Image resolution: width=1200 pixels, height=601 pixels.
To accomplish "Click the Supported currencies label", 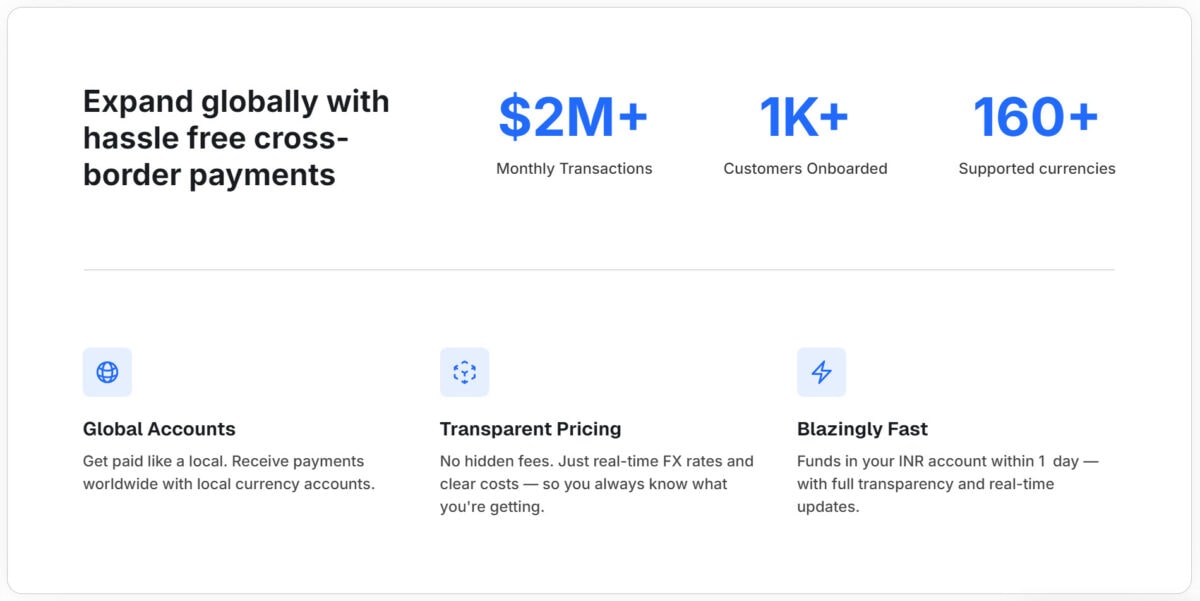I will click(1036, 168).
